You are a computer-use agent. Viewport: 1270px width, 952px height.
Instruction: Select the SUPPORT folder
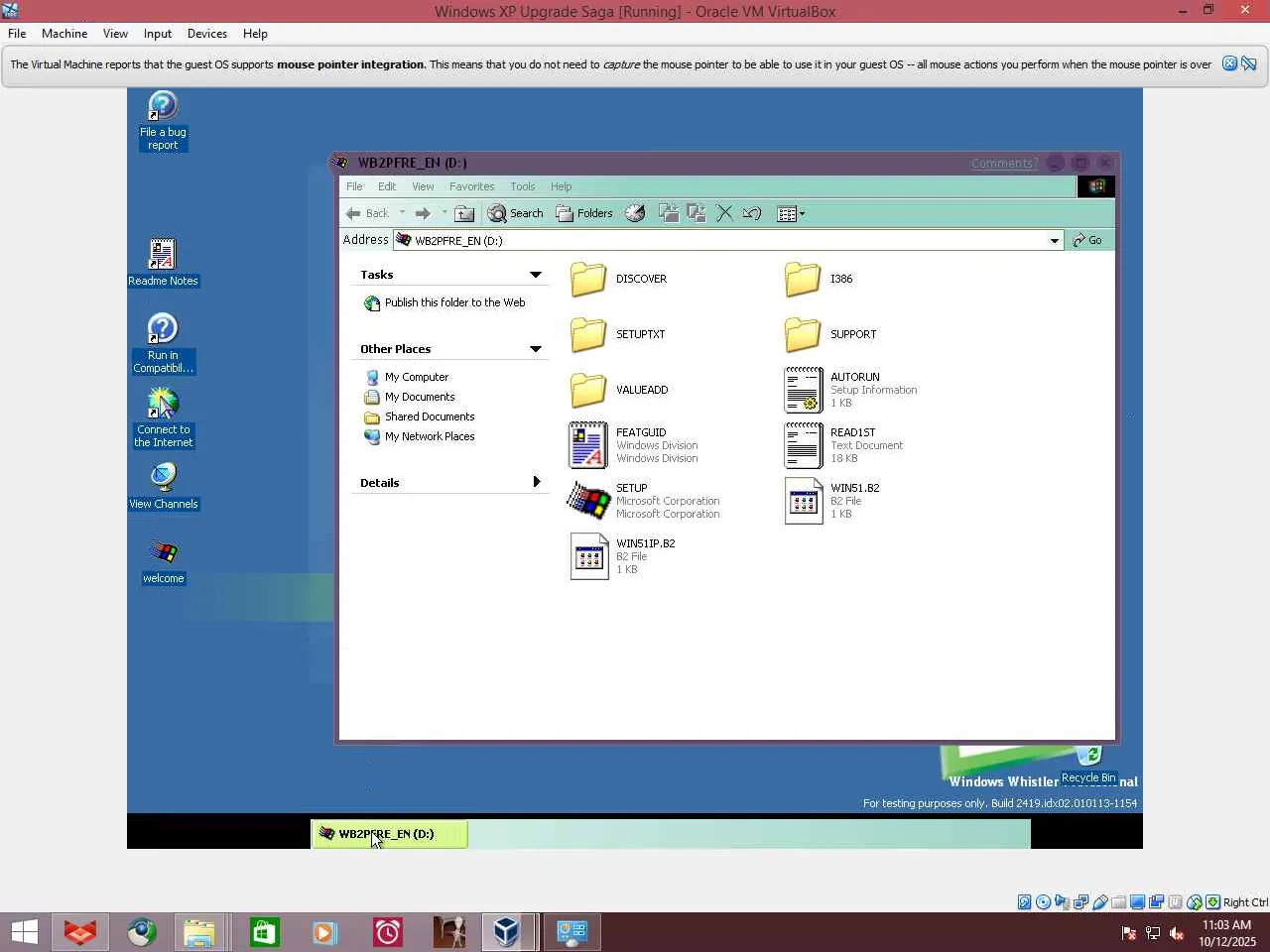pos(830,334)
